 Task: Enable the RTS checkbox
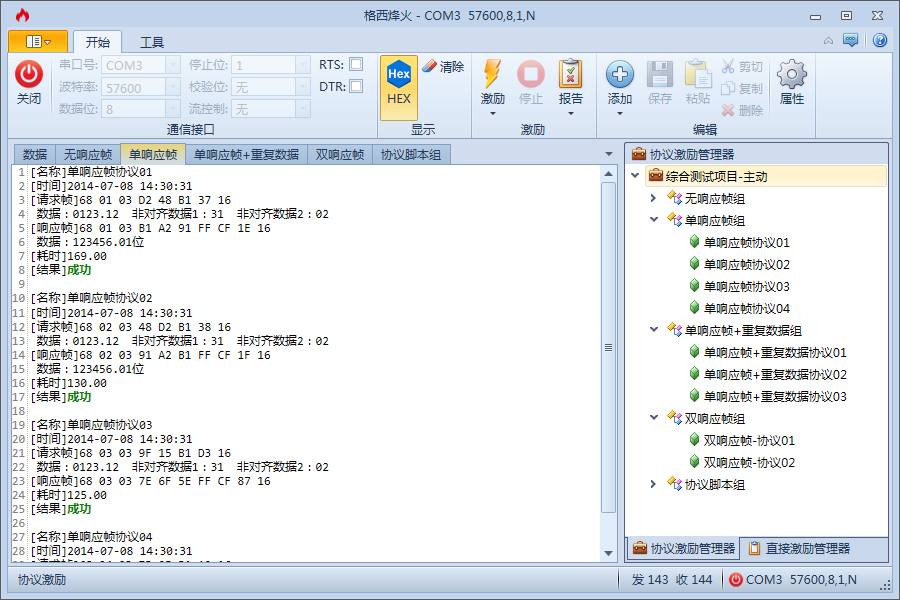(x=356, y=64)
